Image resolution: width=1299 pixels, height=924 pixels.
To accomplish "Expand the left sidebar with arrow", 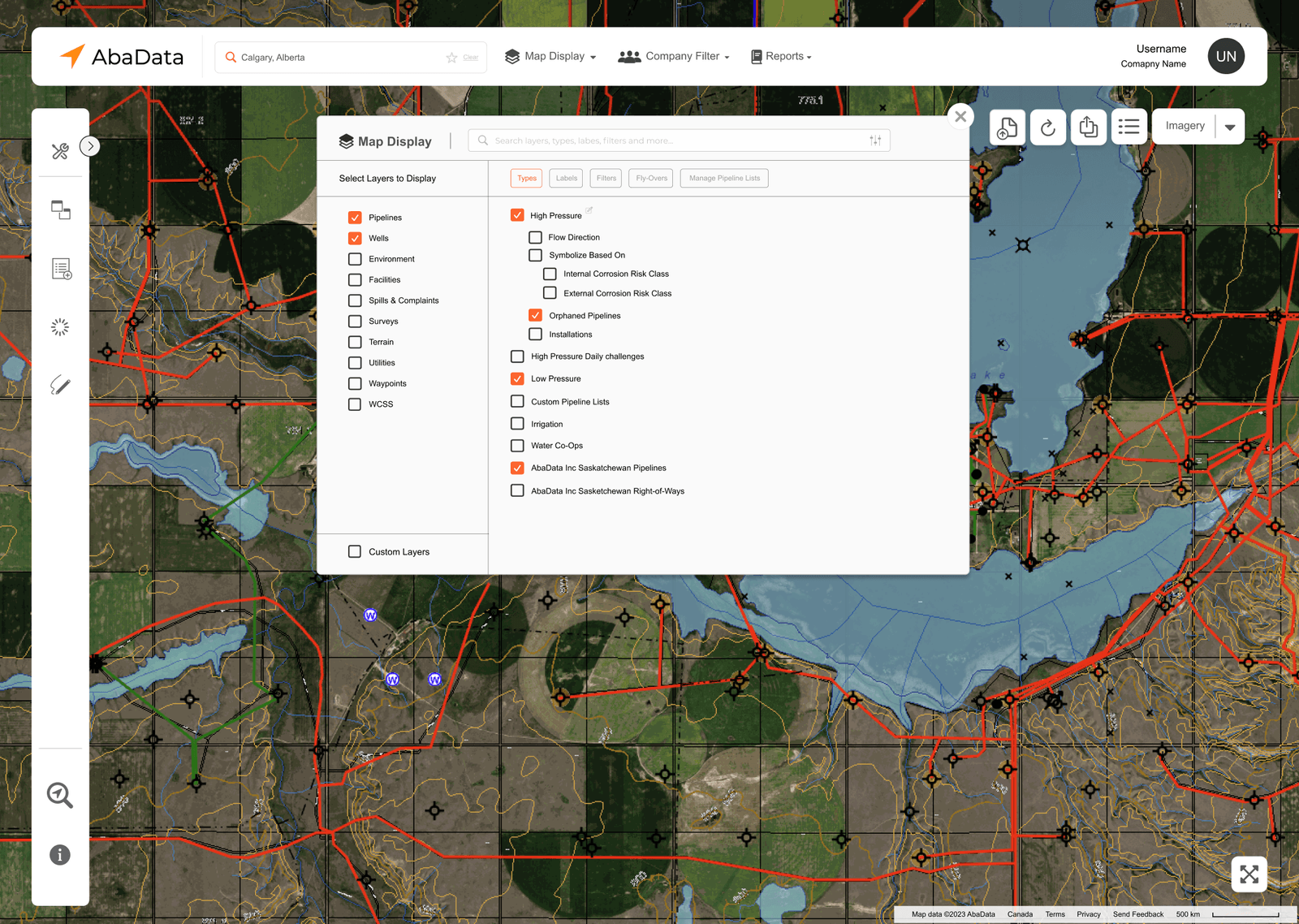I will [90, 146].
